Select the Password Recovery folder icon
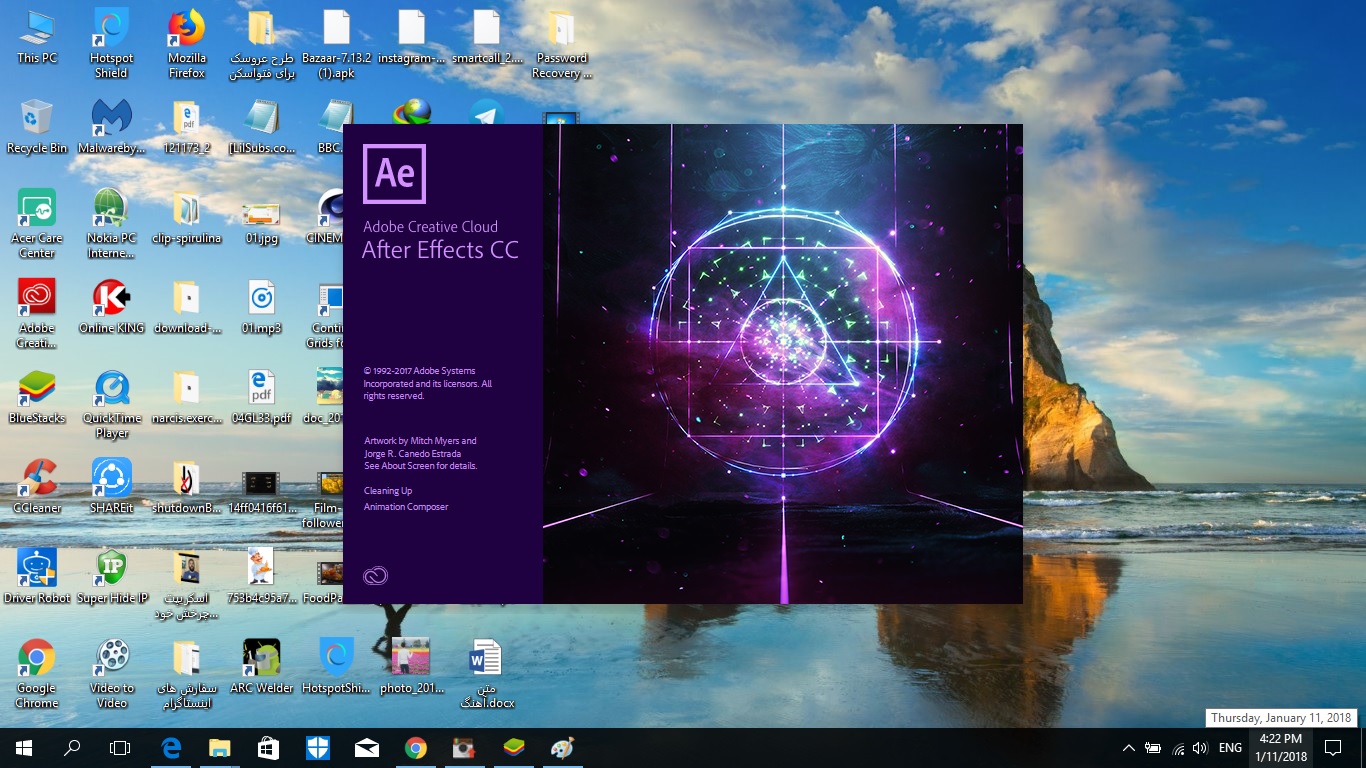1366x768 pixels. coord(561,44)
